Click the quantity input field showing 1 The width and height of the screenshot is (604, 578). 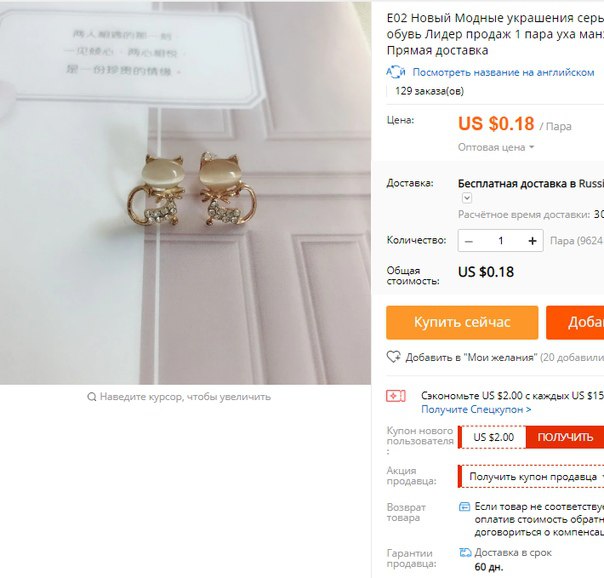tap(501, 241)
